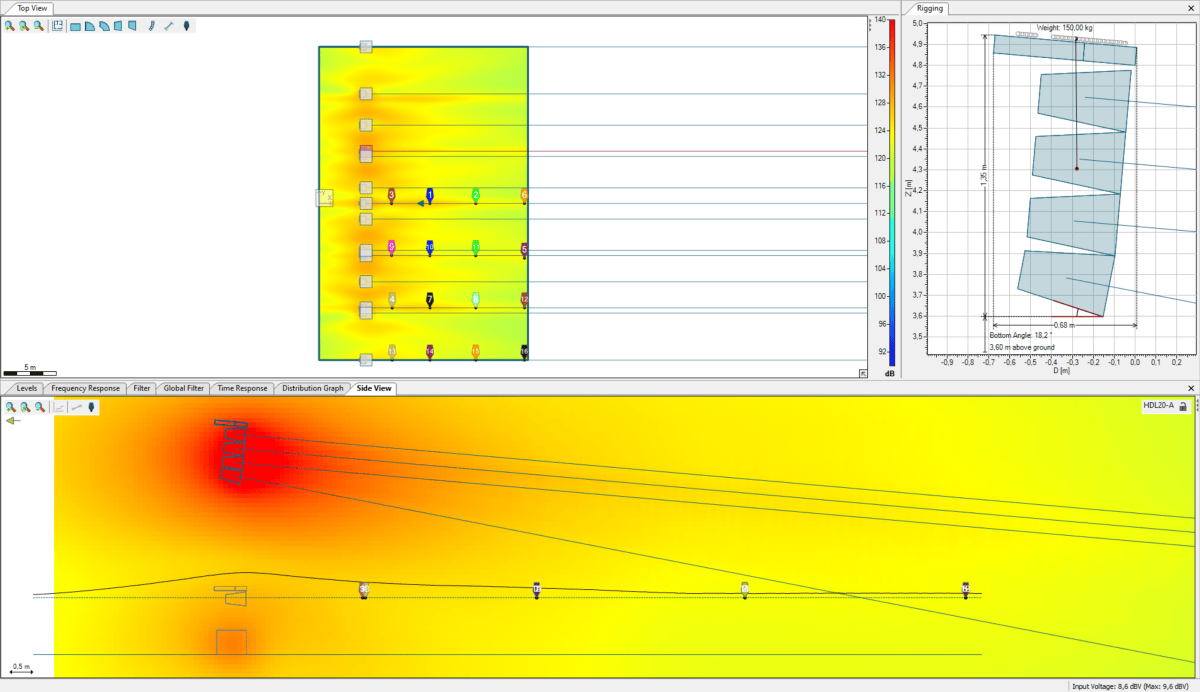Click the Weight: 150,00 kg label
The image size is (1200, 692).
click(1065, 28)
